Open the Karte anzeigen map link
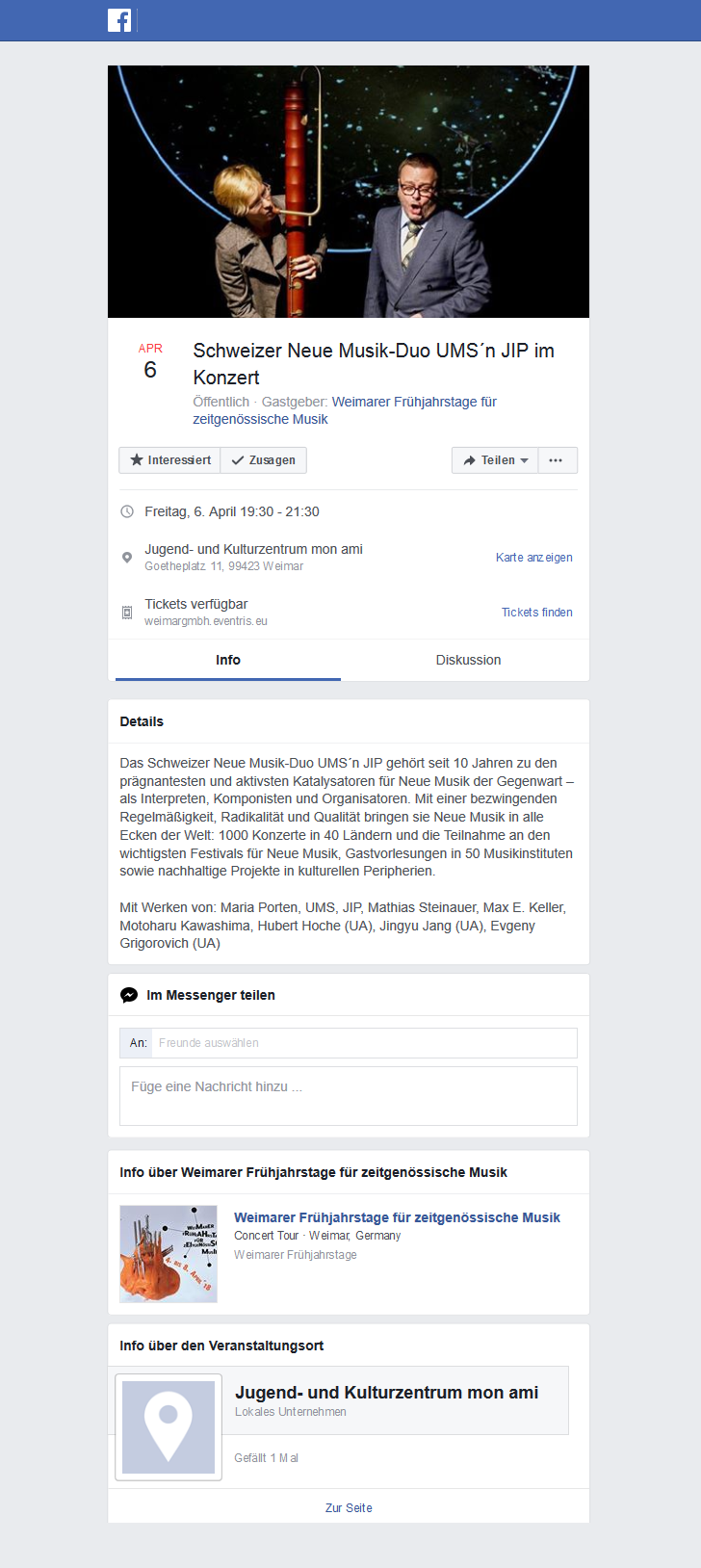 tap(534, 558)
